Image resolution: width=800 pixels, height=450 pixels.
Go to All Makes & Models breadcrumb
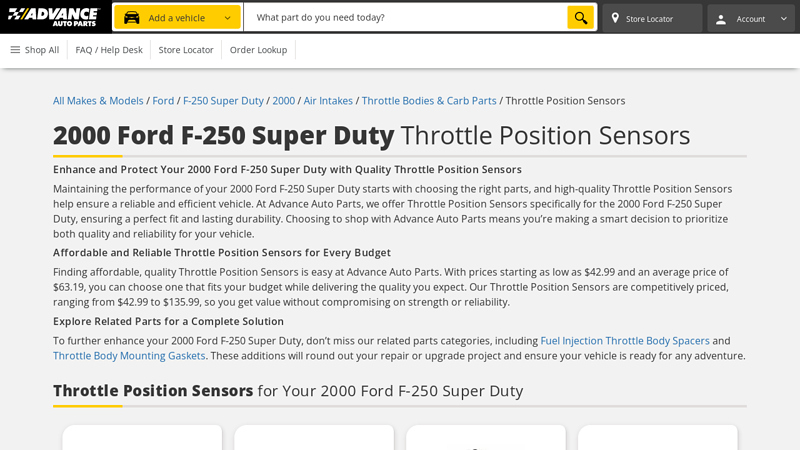point(98,101)
